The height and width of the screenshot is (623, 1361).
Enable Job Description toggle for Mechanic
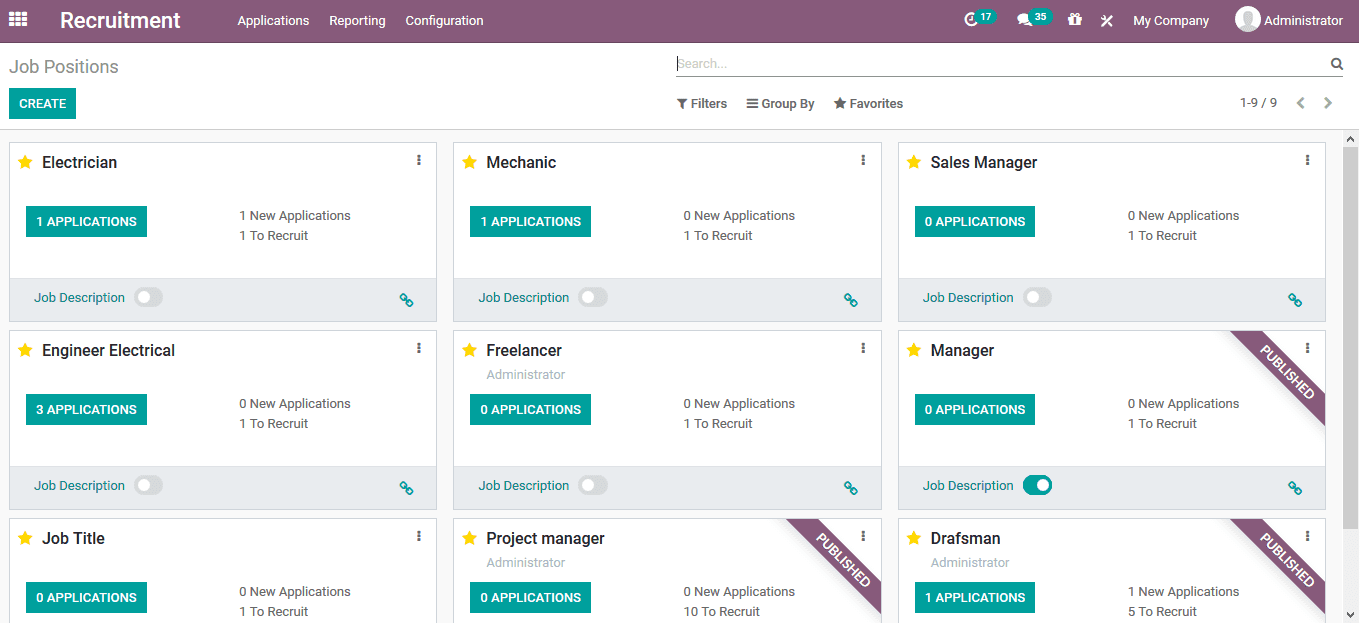click(x=593, y=297)
